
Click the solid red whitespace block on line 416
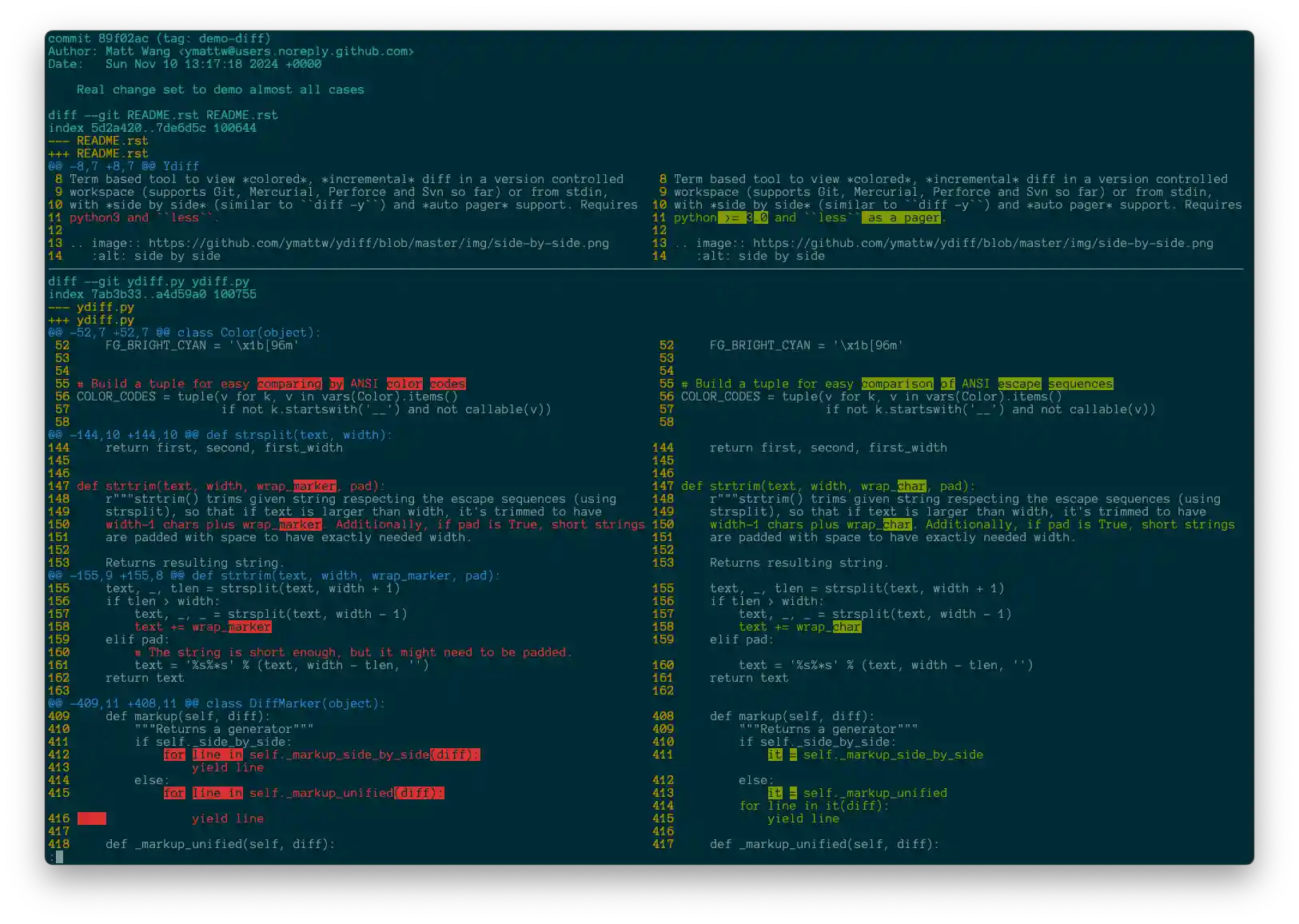91,818
